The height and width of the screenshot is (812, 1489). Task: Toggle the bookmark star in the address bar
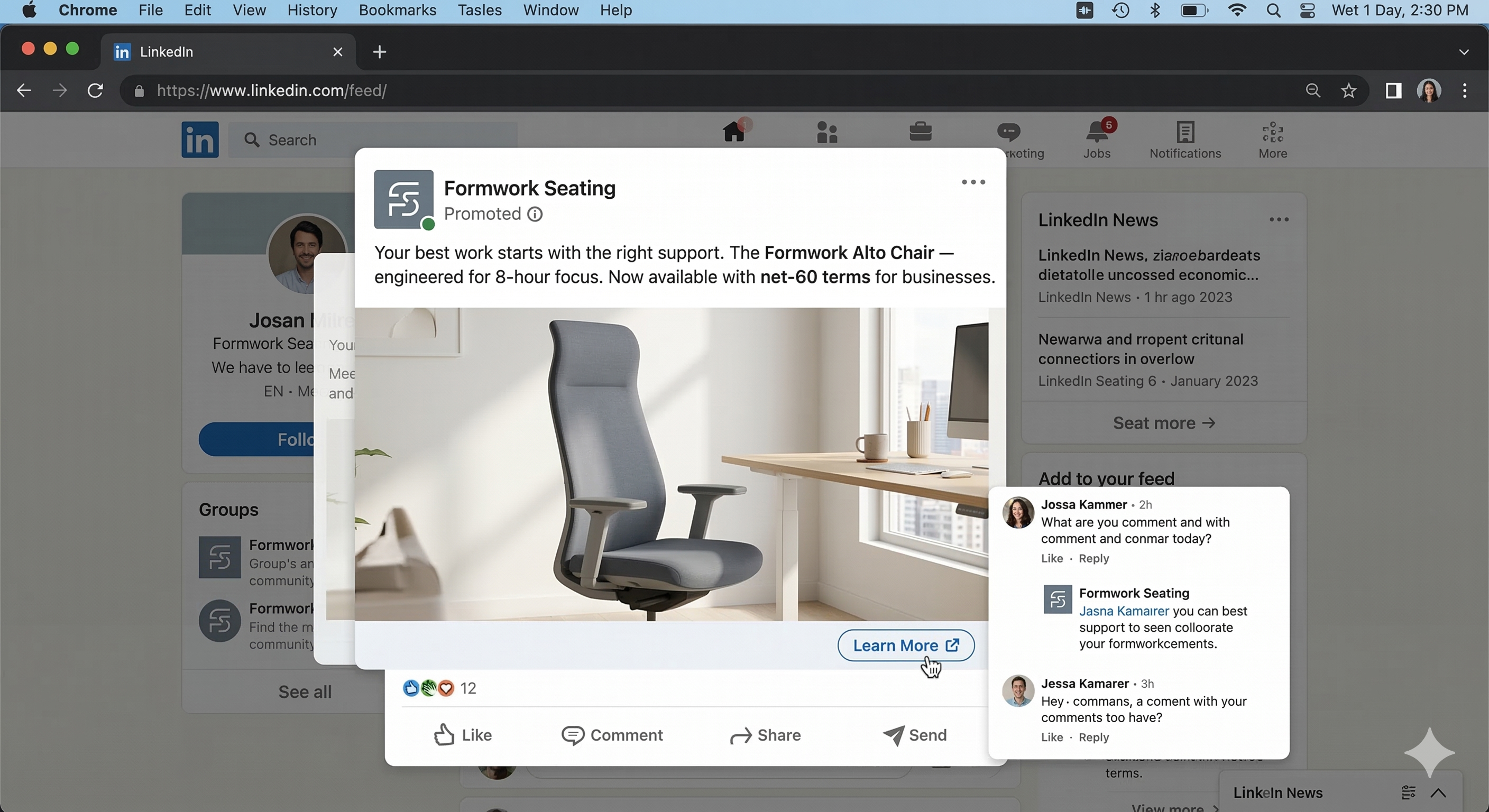(1348, 90)
